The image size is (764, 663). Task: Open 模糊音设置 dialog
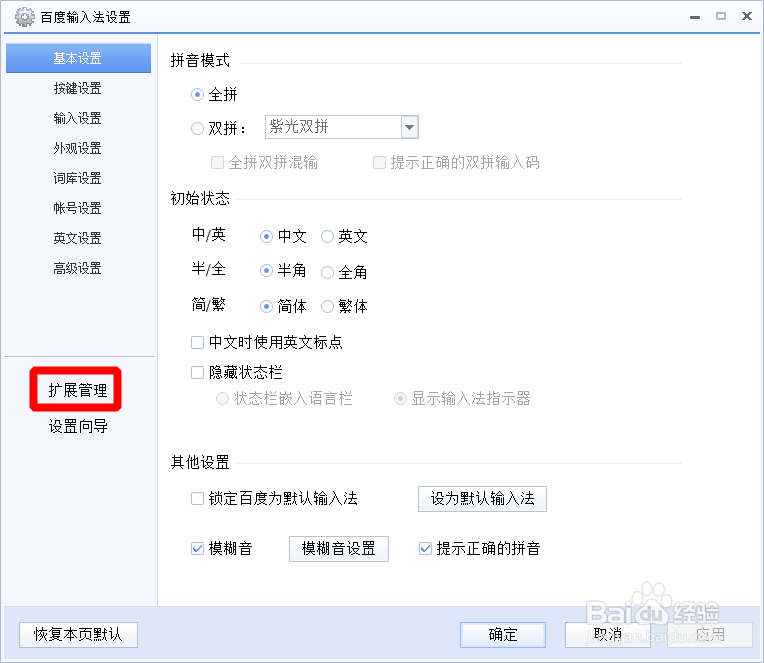tap(339, 549)
